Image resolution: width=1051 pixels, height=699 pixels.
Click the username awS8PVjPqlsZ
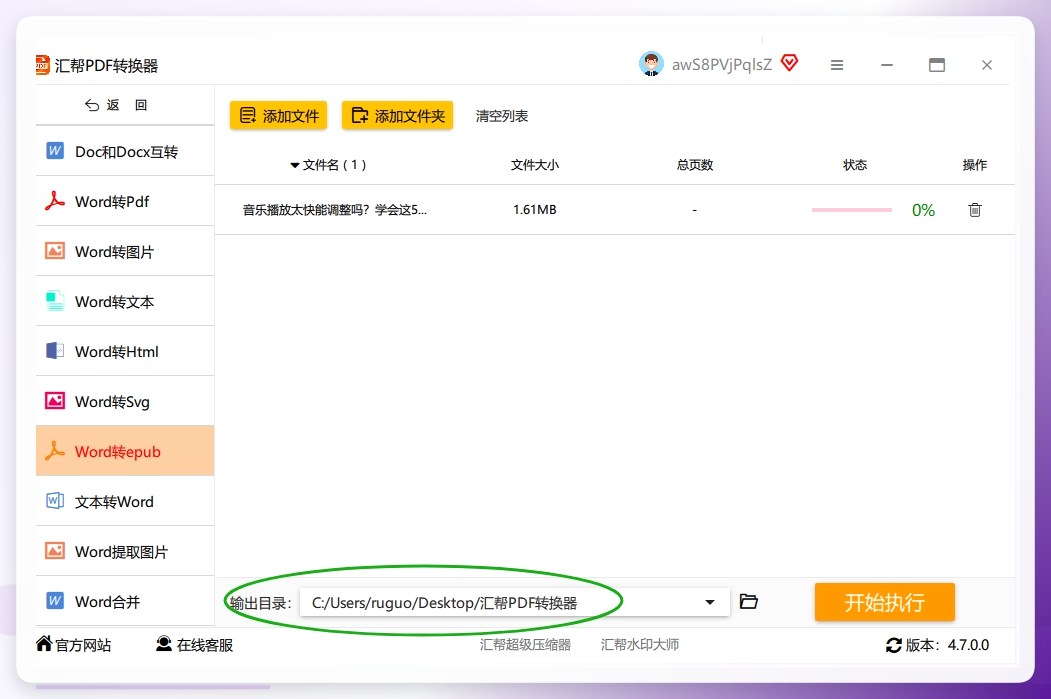722,64
